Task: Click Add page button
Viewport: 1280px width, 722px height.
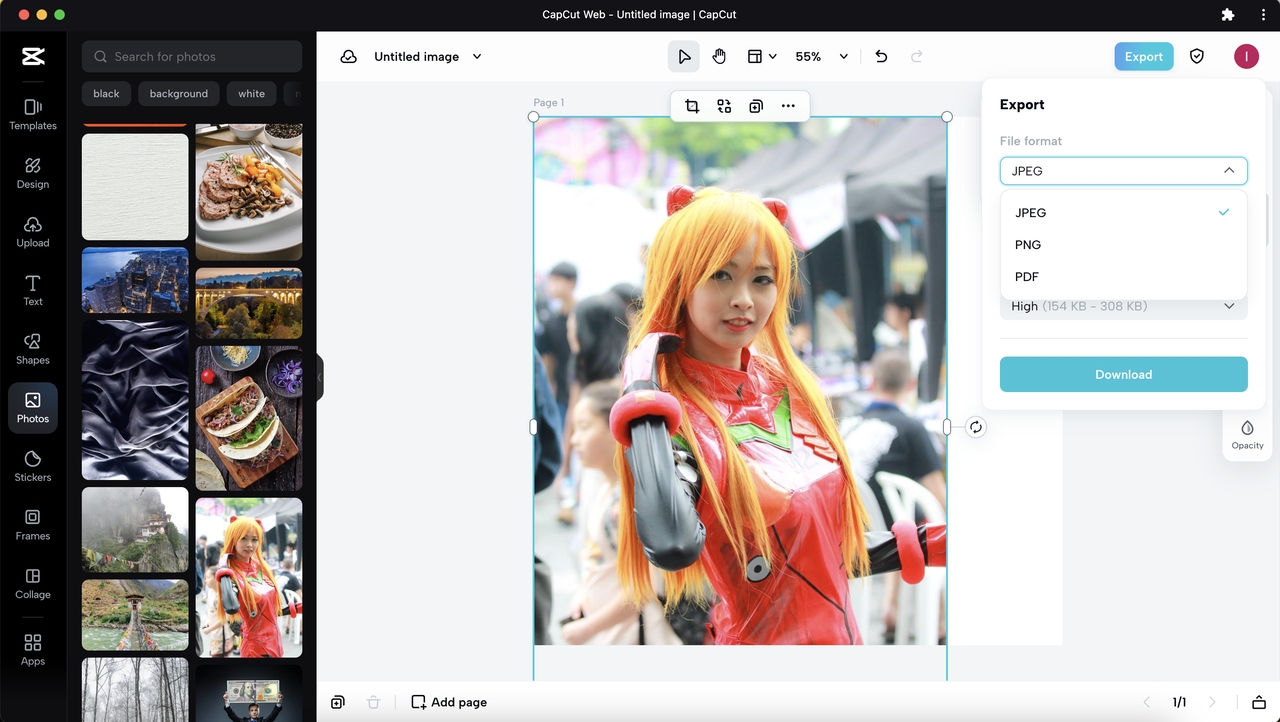Action: pyautogui.click(x=449, y=702)
